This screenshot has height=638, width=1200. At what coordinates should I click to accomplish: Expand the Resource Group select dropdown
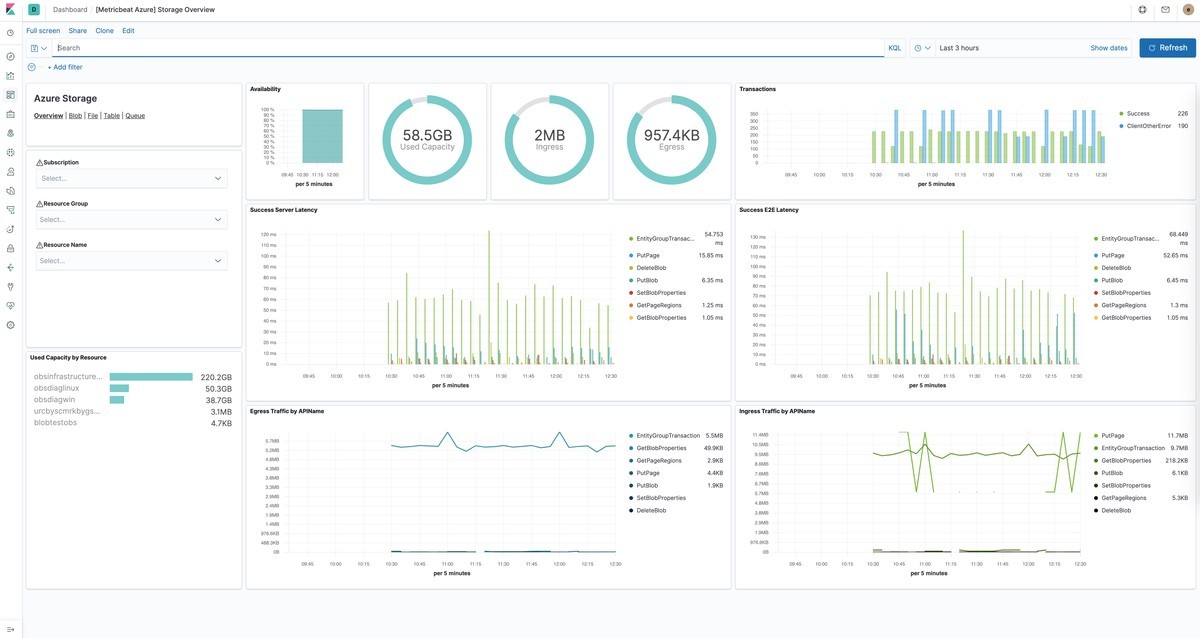(x=132, y=219)
